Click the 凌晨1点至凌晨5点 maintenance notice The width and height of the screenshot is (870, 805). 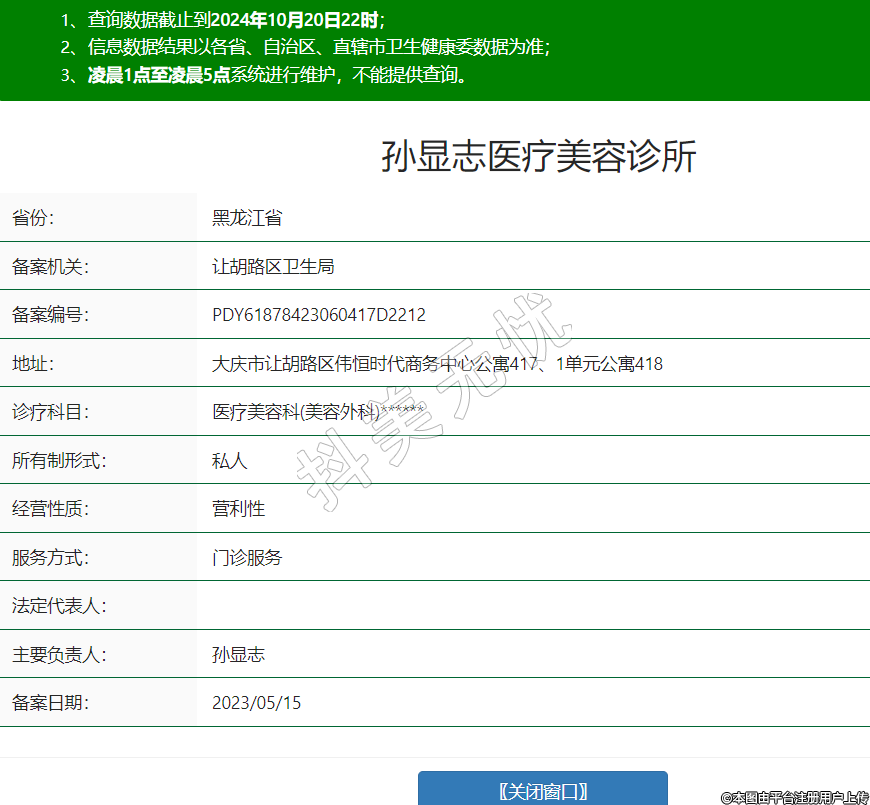tap(159, 75)
